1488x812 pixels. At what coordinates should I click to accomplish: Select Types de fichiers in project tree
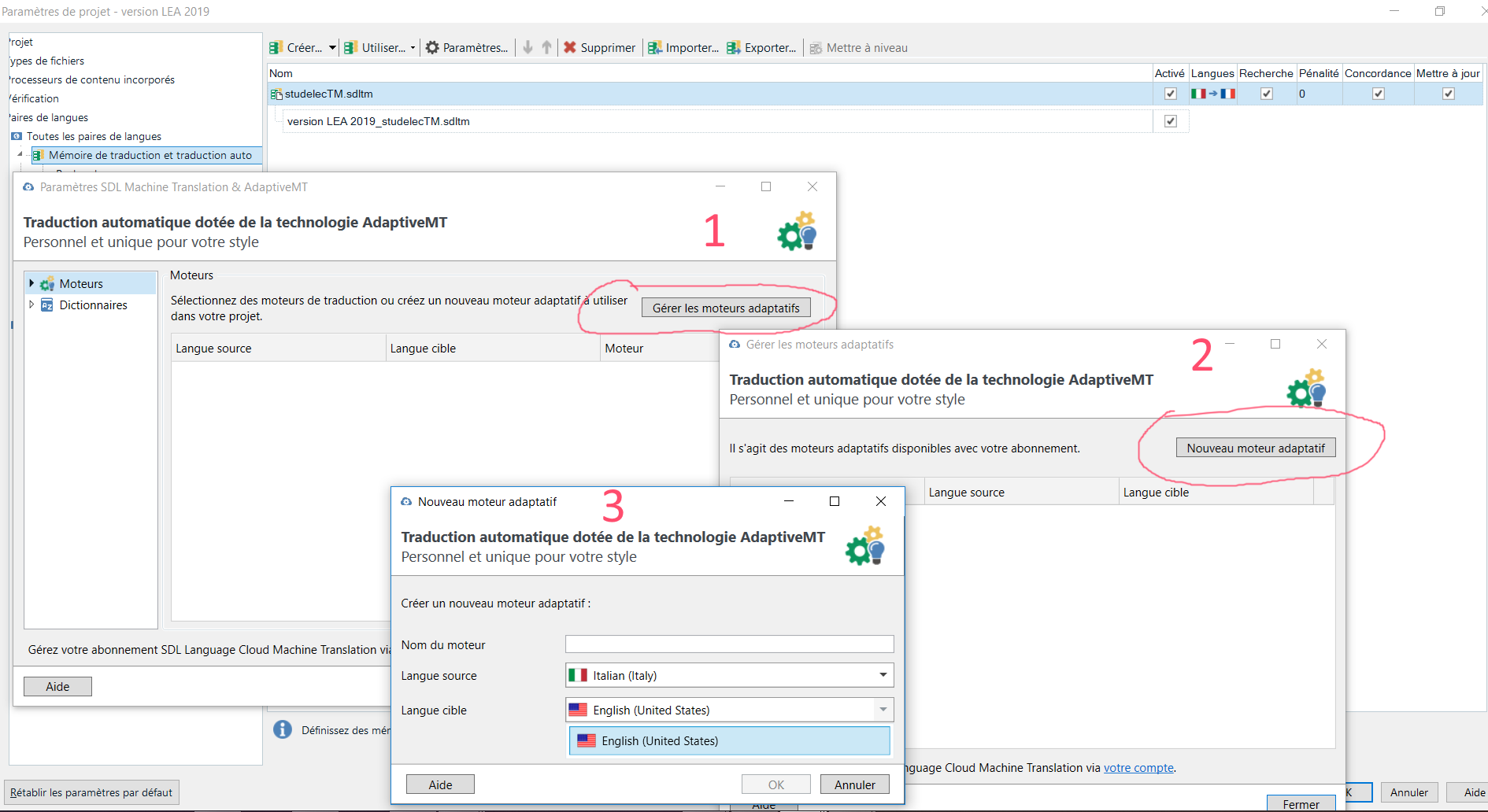46,61
